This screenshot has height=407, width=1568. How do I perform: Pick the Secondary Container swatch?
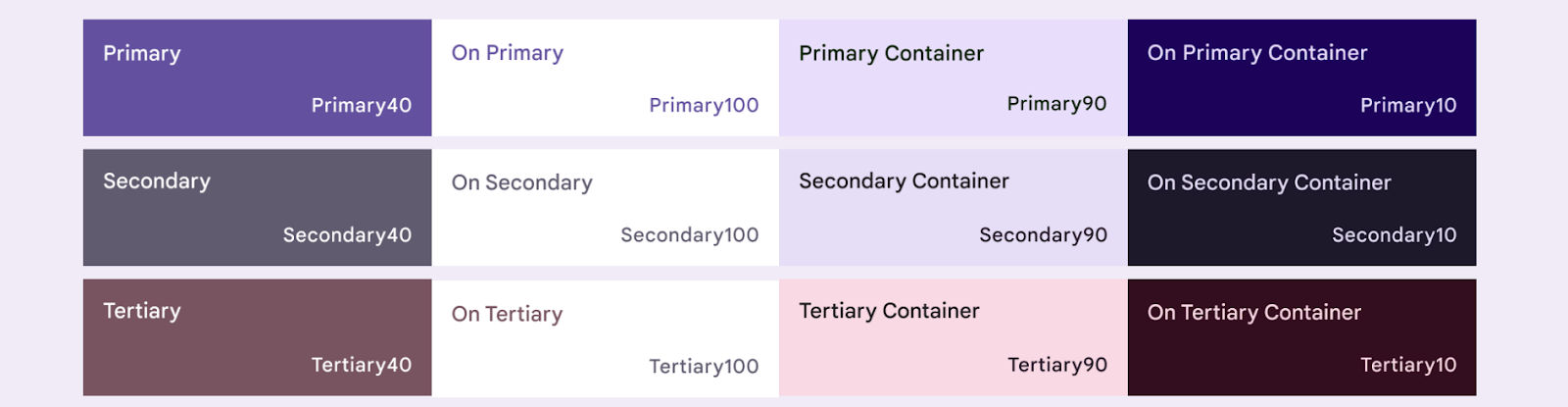coord(953,207)
